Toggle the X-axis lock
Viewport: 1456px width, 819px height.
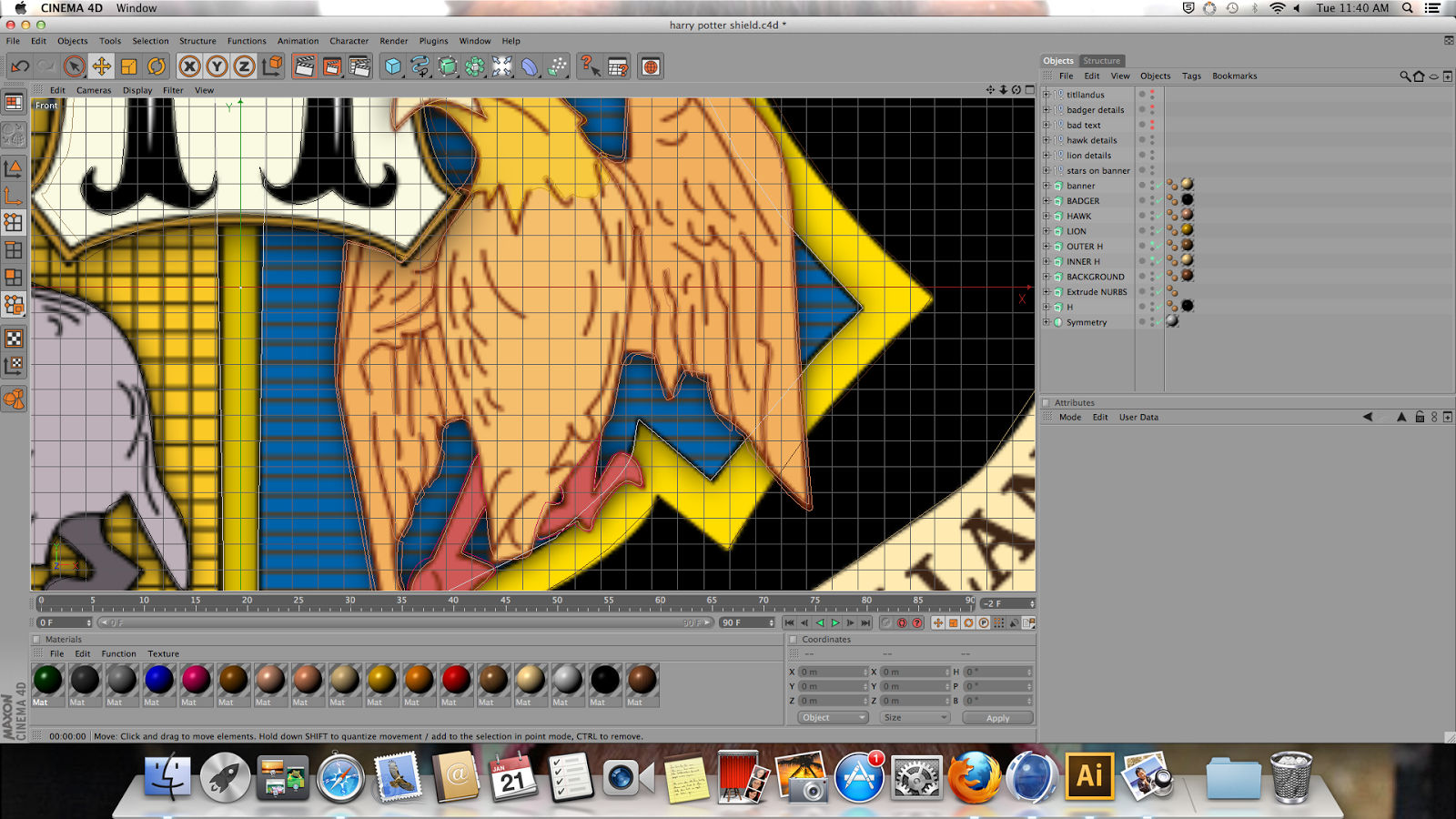coord(189,66)
